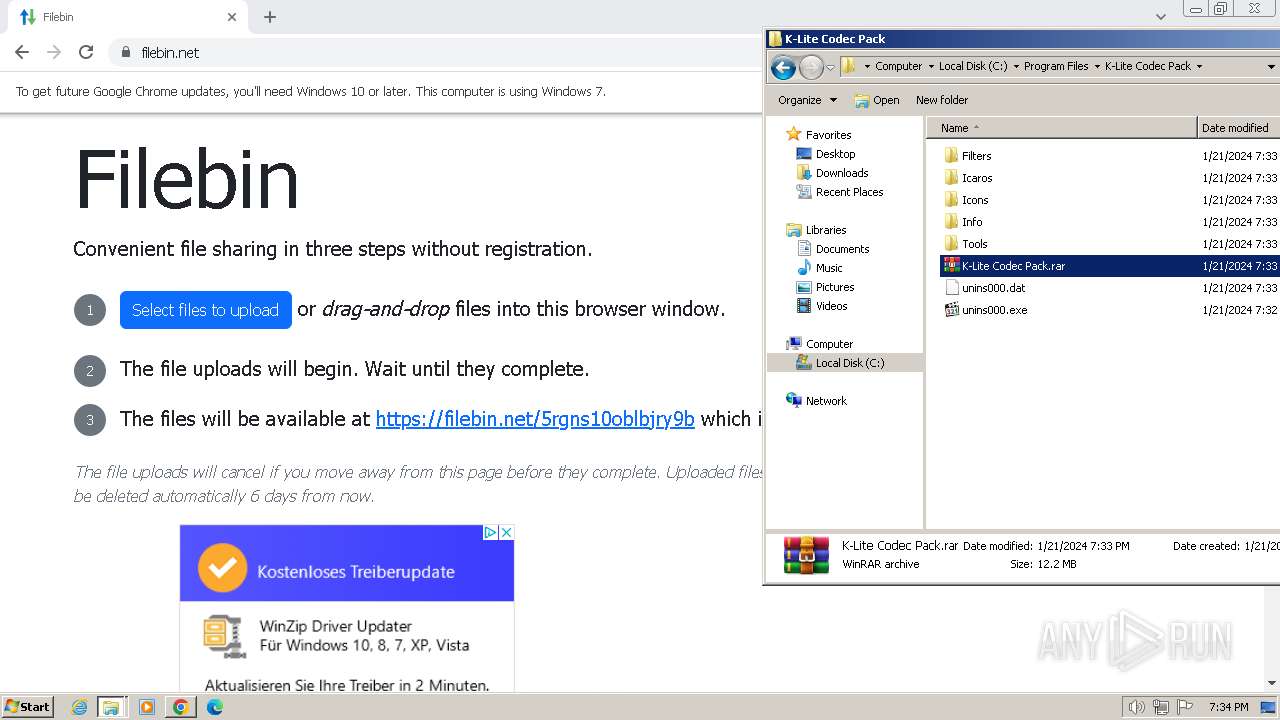Viewport: 1280px width, 720px height.
Task: Click the Kostenloses Treiberupdate ad banner
Action: 347,563
